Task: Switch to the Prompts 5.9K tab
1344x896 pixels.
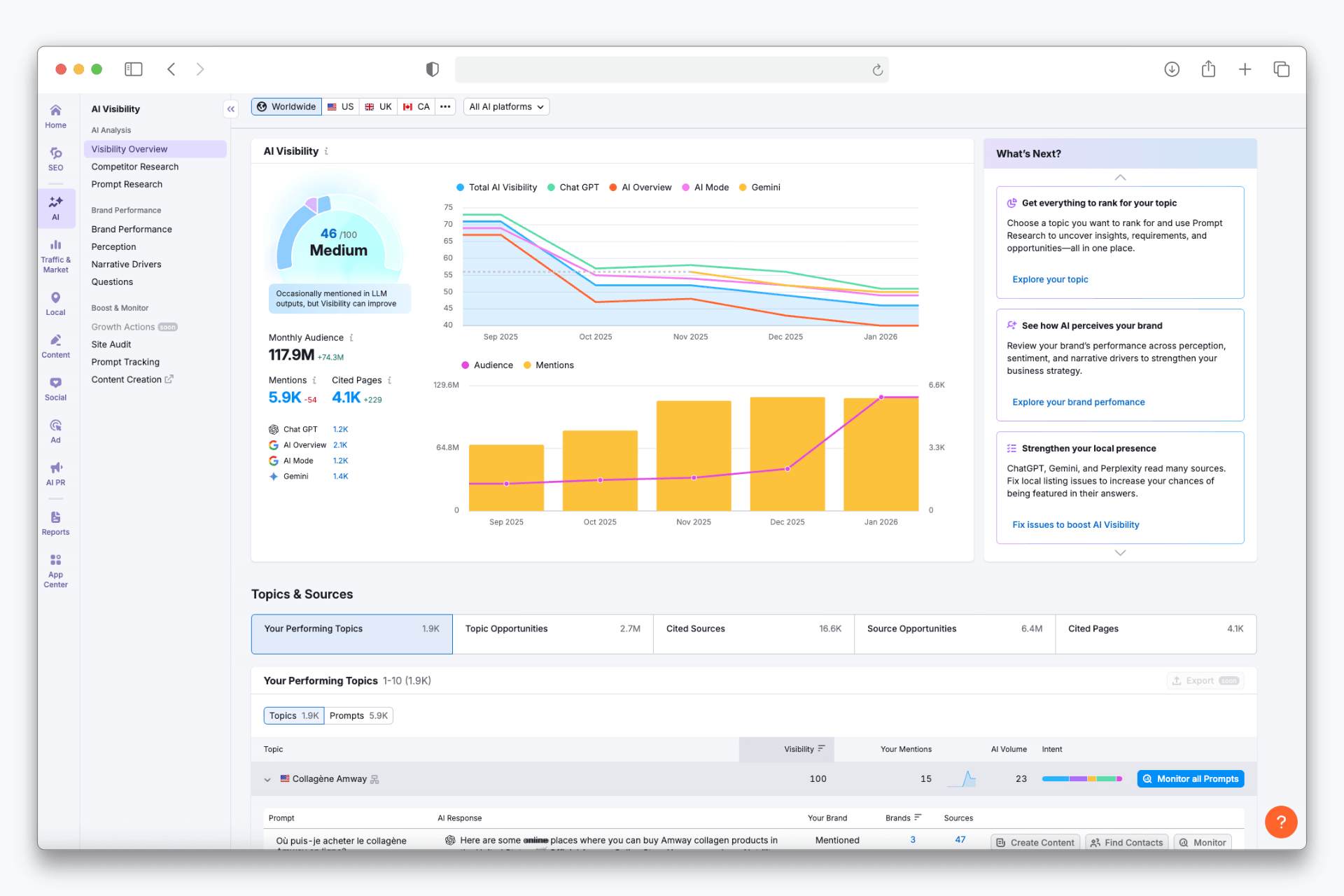Action: click(358, 715)
